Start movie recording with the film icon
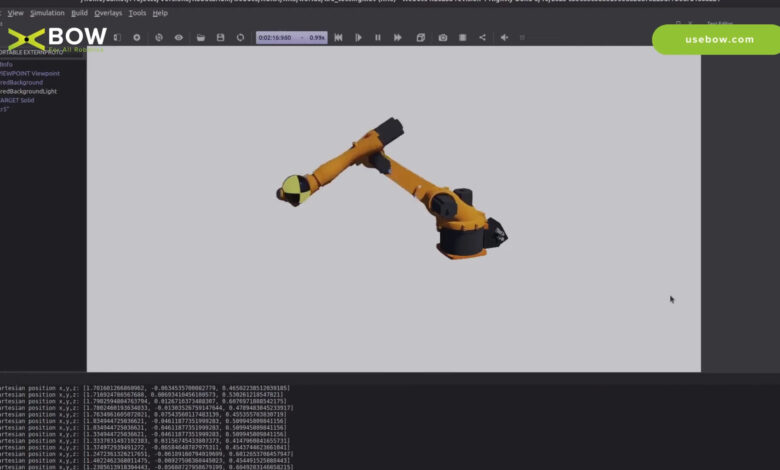Image resolution: width=780 pixels, height=470 pixels. (463, 37)
